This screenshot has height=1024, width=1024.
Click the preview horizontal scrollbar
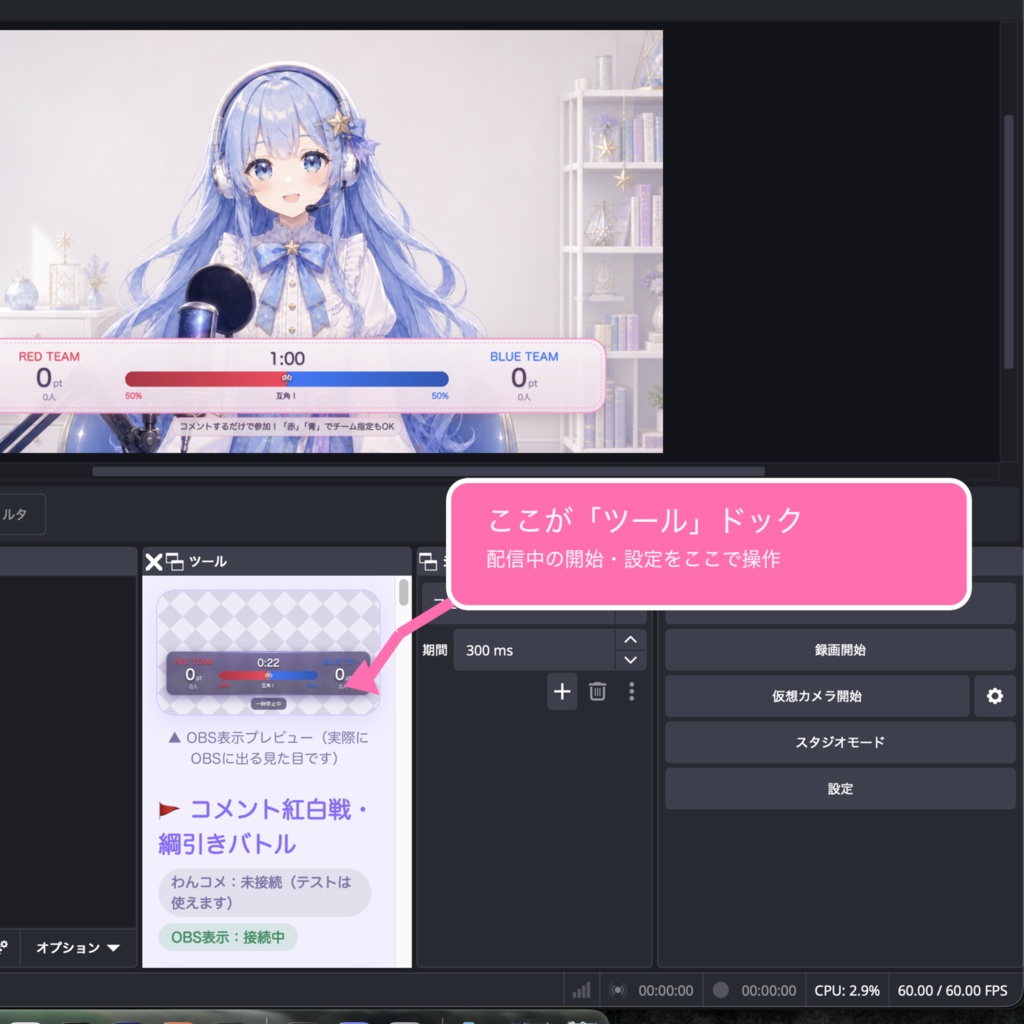point(428,472)
